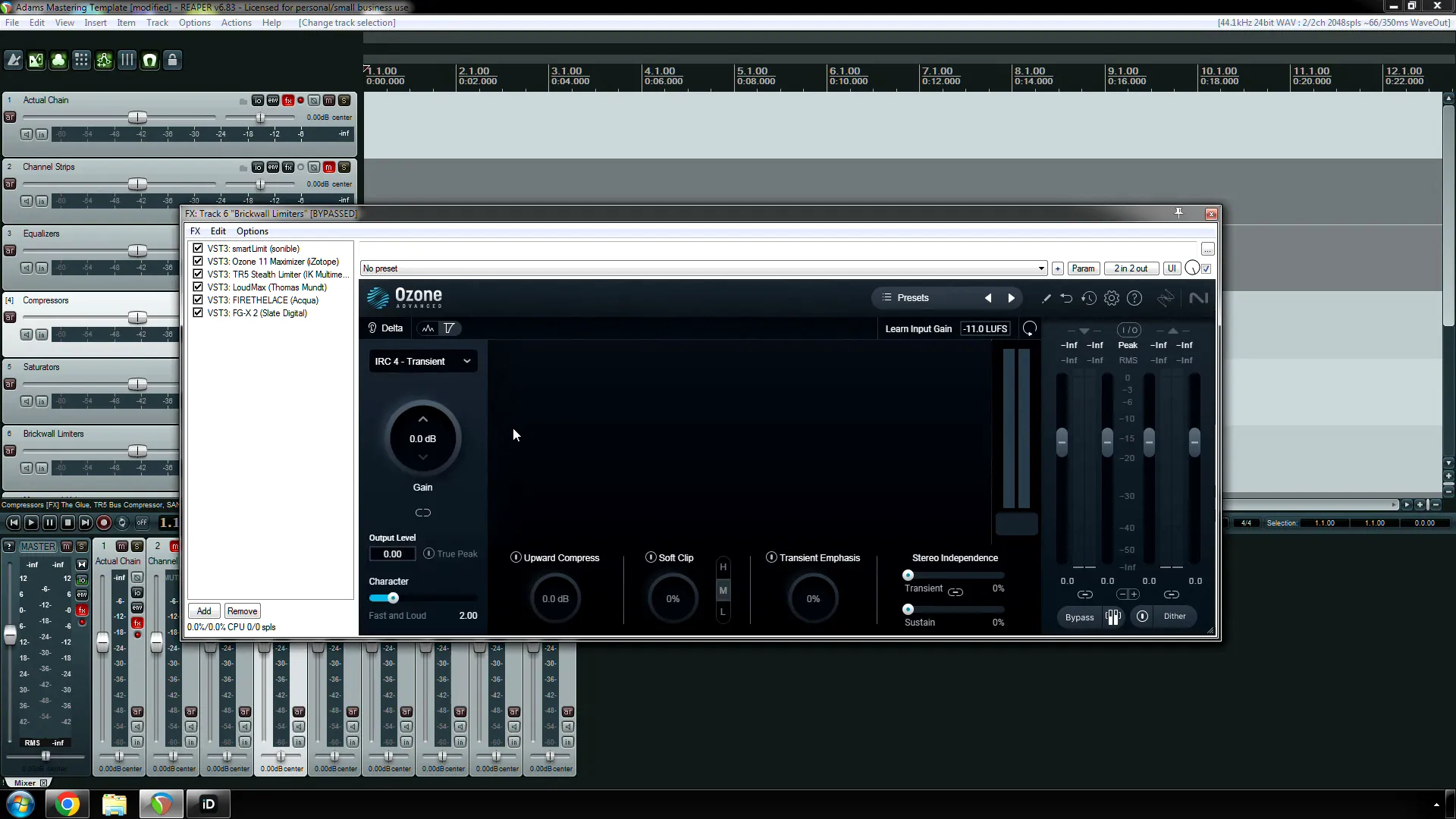Increase Gain knob up chevron

click(x=423, y=419)
